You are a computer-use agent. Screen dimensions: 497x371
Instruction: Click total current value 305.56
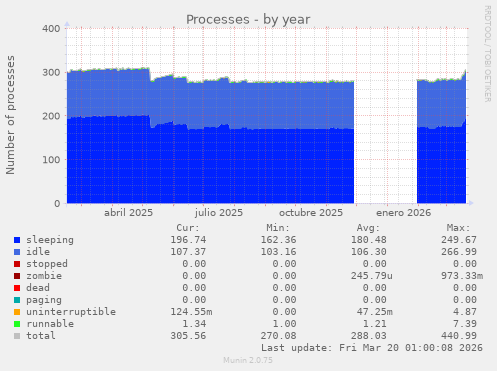[x=188, y=336]
